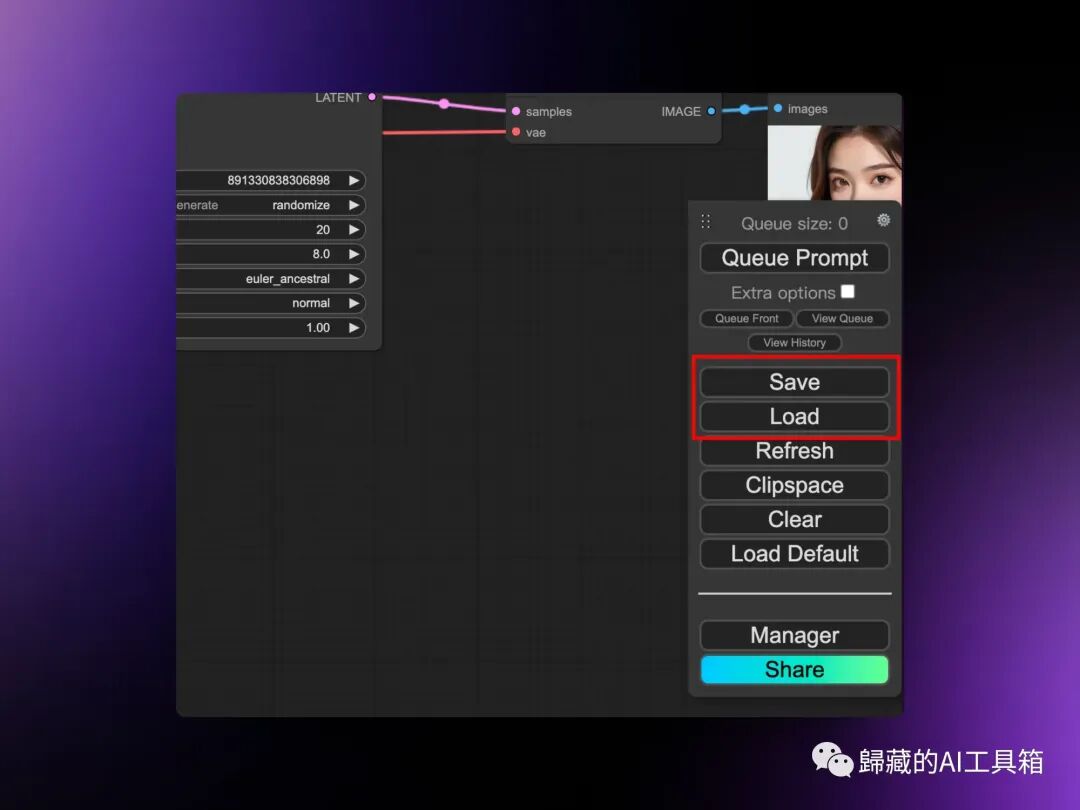Click the Load button

pyautogui.click(x=794, y=417)
